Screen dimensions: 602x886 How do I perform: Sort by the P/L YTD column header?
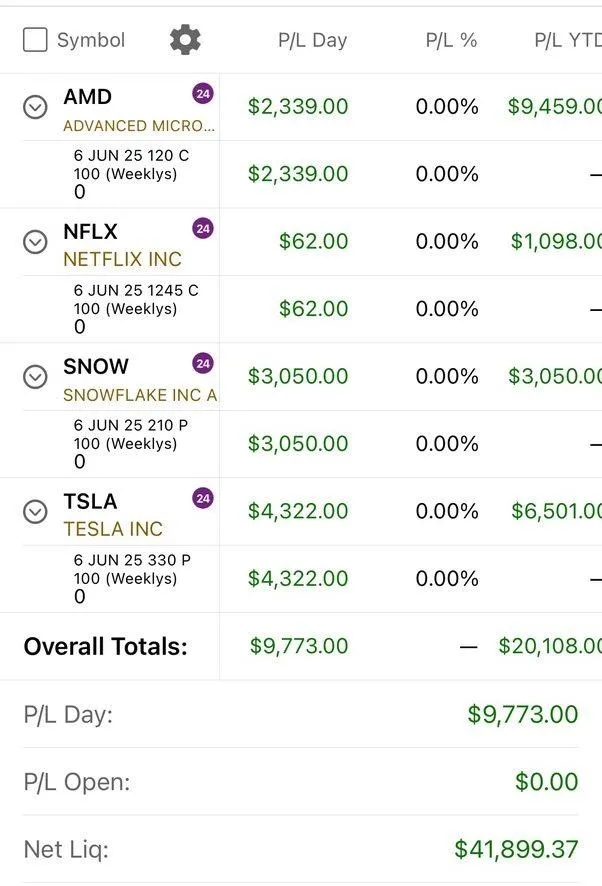566,41
